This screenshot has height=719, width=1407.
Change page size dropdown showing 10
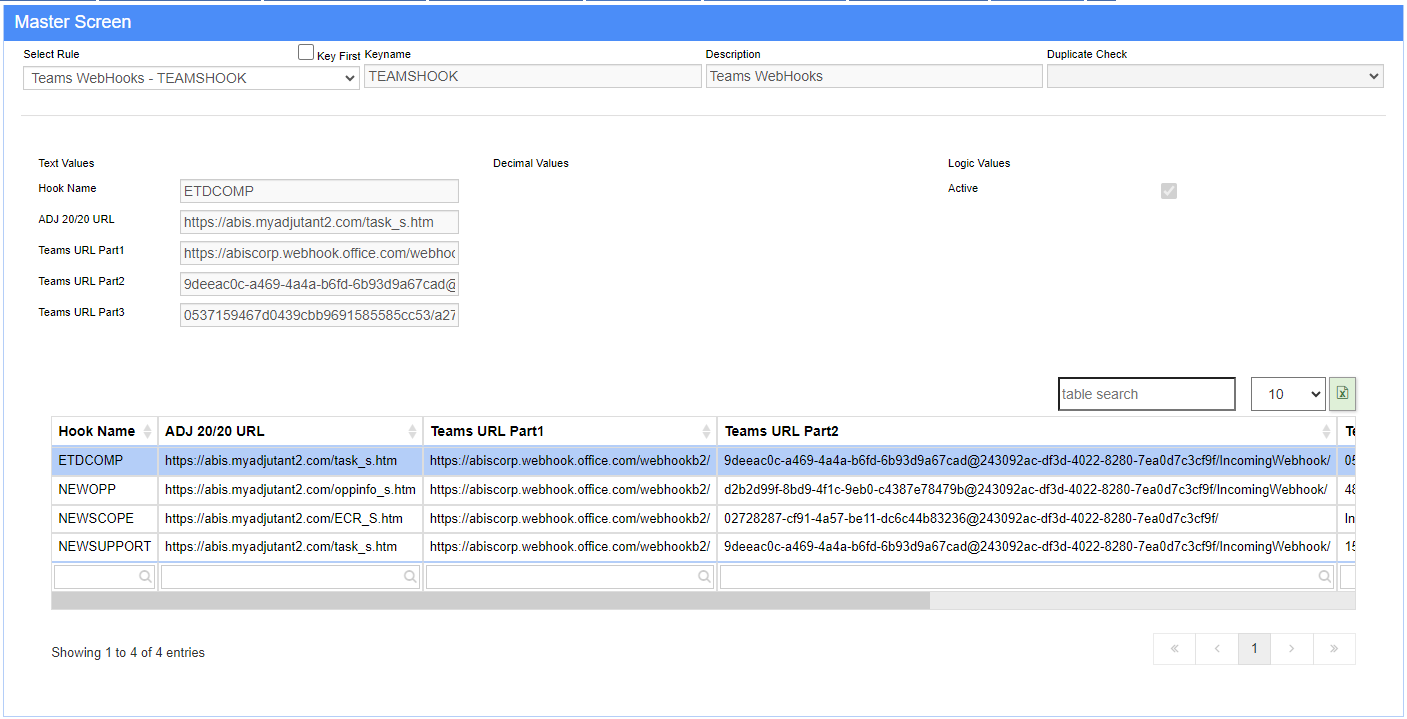(x=1288, y=394)
